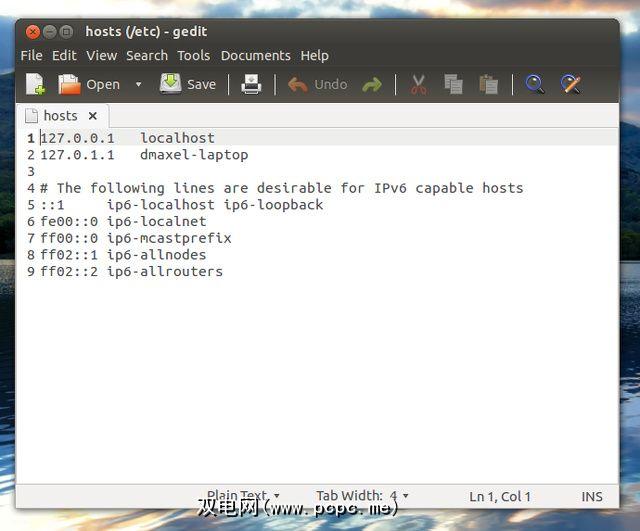Click the IPv6 comment on line 4
The height and width of the screenshot is (531, 640).
(x=282, y=188)
